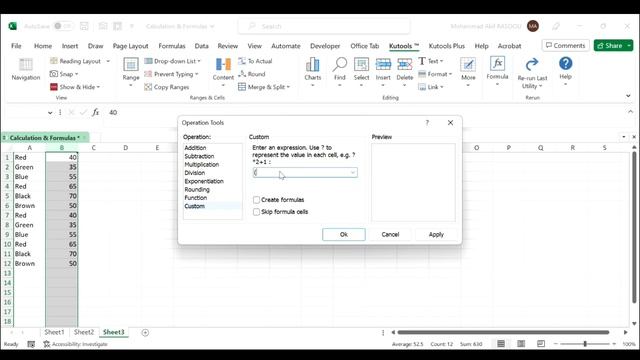Open the Formulas ribbon tab
Screen dimensions: 640x360
pos(172,46)
